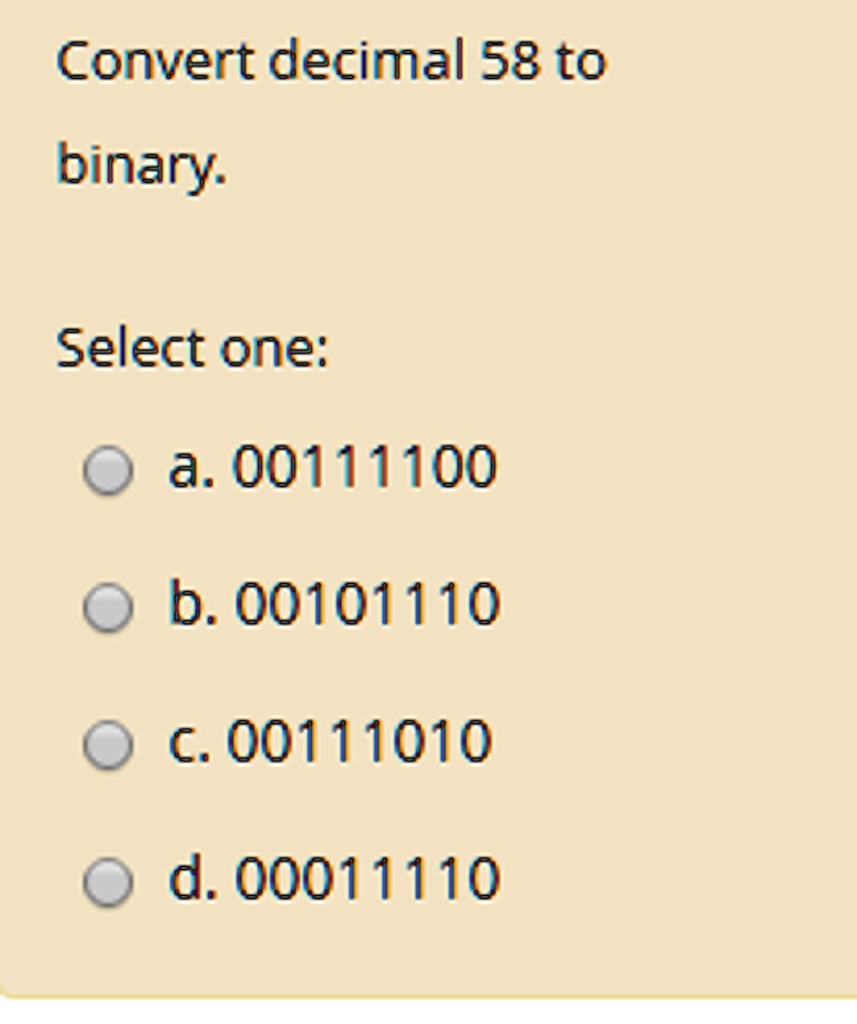Viewport: 857px width, 1024px height.
Task: Click the answer text 00011110
Action: pos(367,879)
